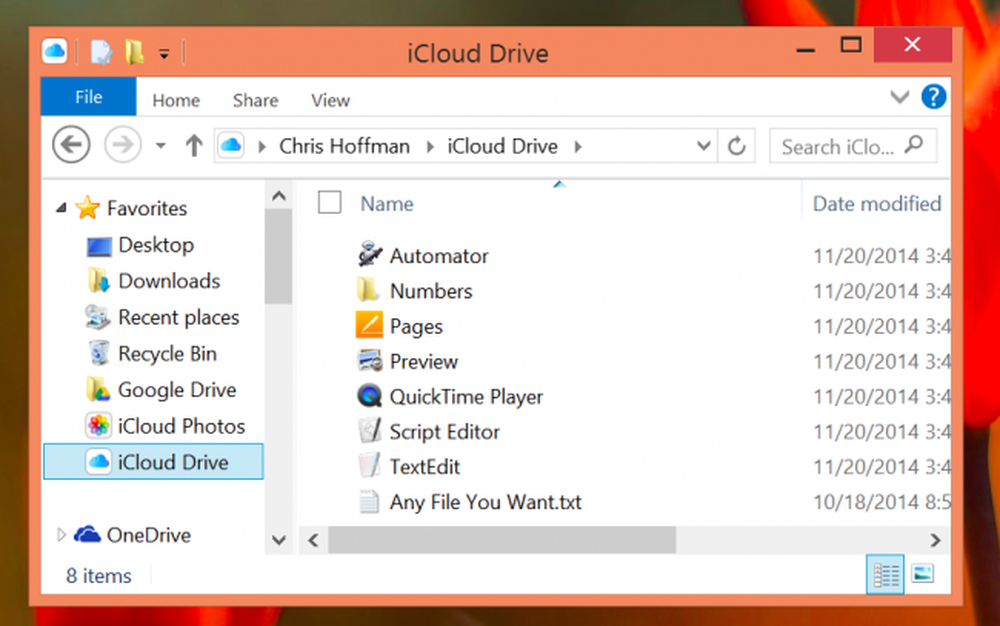Open Downloads in Favorites
Screen dimensions: 1000x626
(x=169, y=281)
